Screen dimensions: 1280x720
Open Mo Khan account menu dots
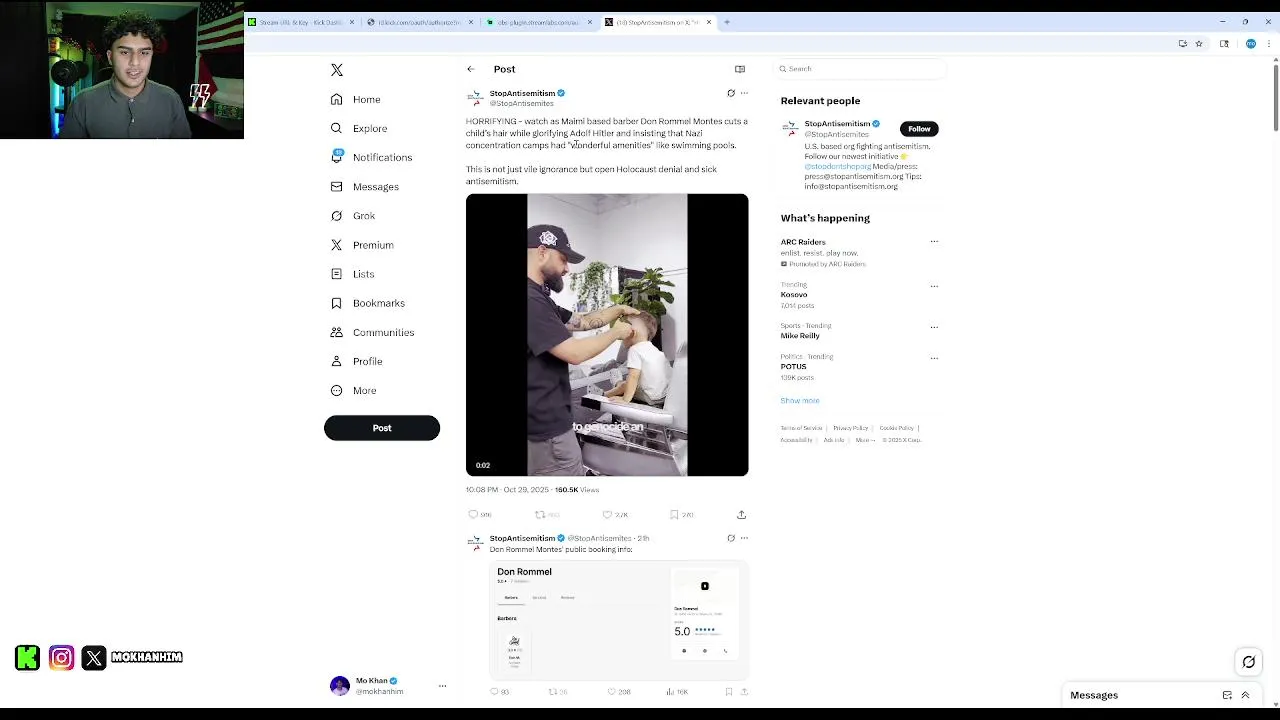coord(442,686)
